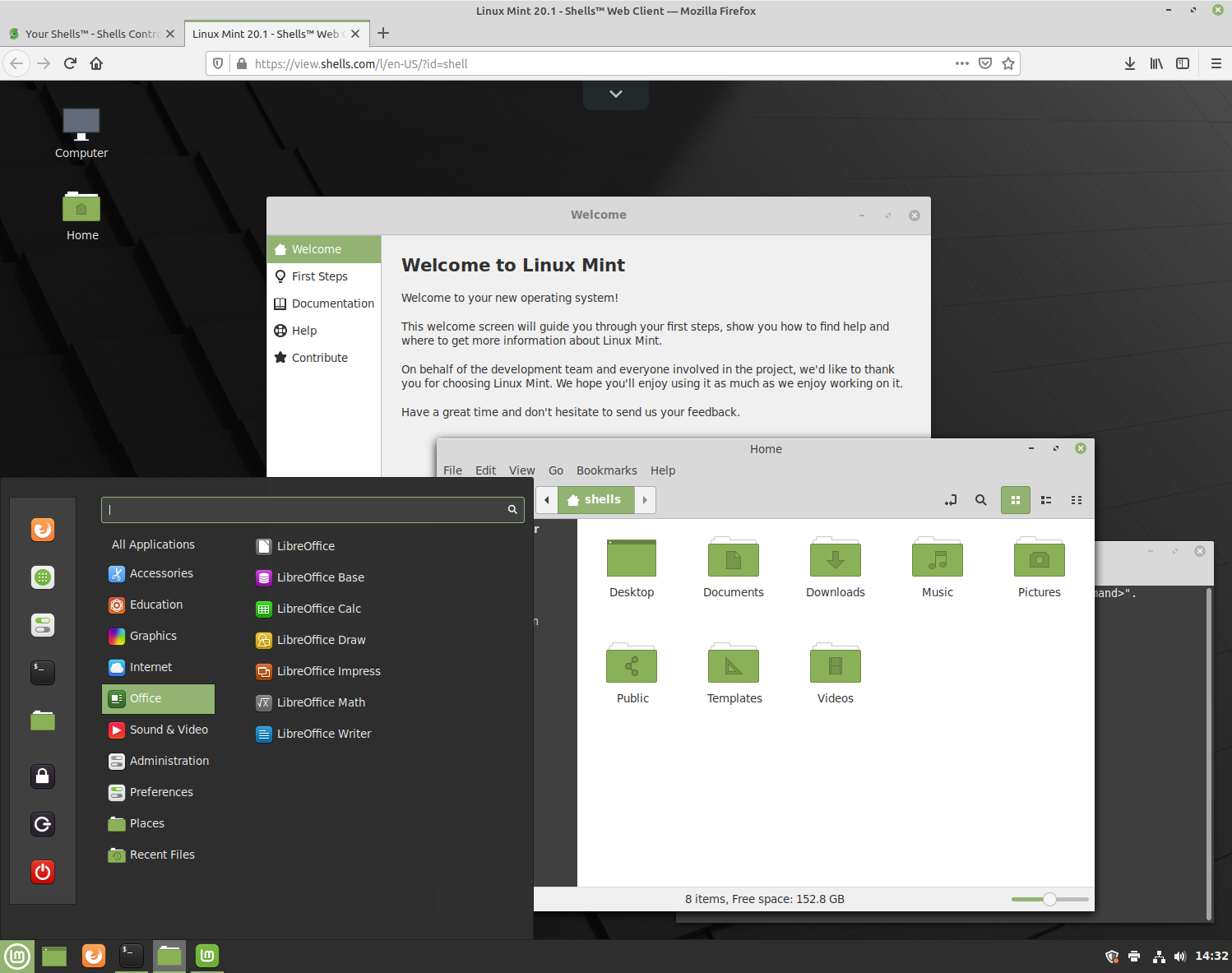The width and height of the screenshot is (1232, 973).
Task: Select the Internet menu category
Action: point(158,667)
